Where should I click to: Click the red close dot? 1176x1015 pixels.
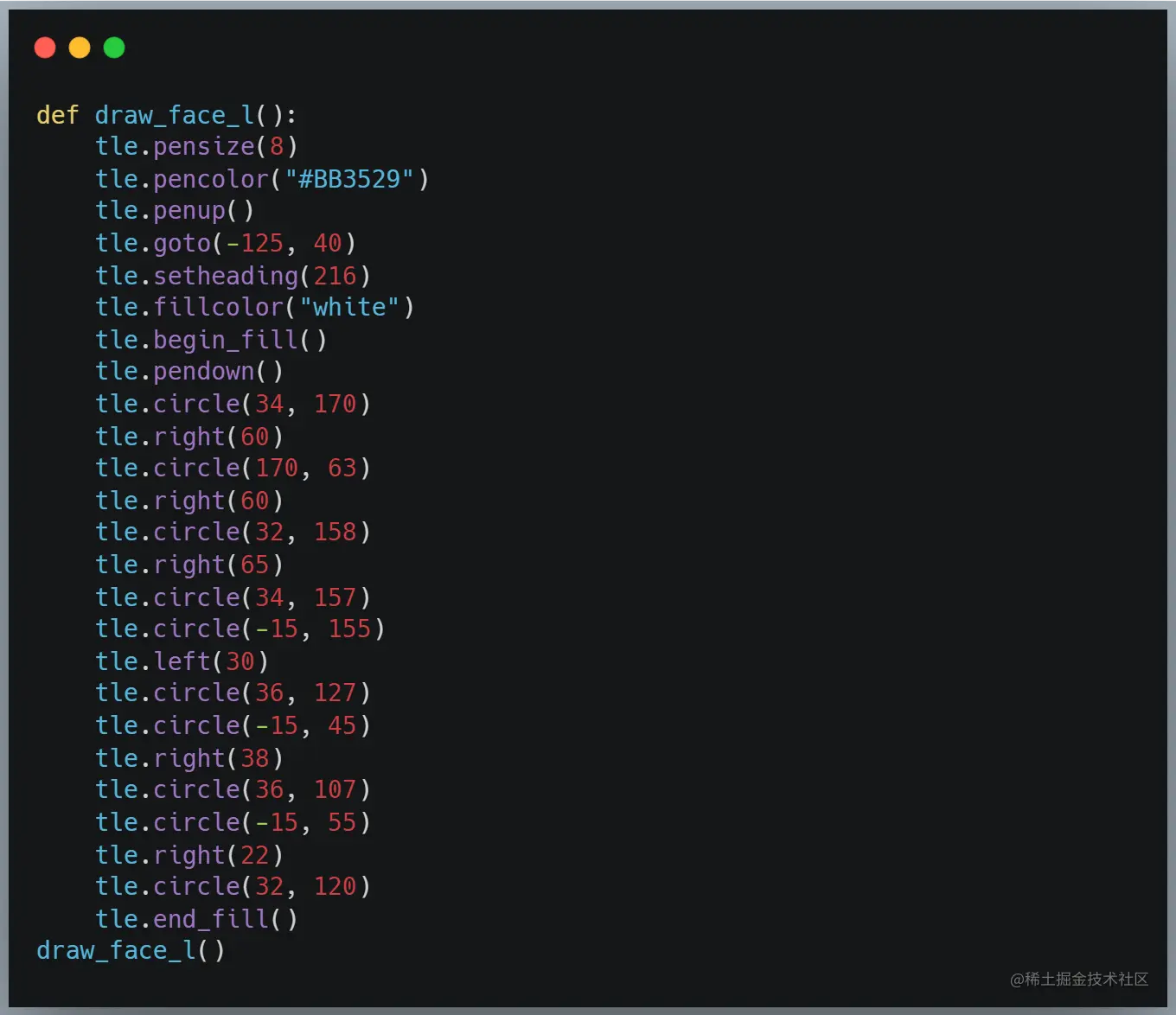click(x=45, y=48)
